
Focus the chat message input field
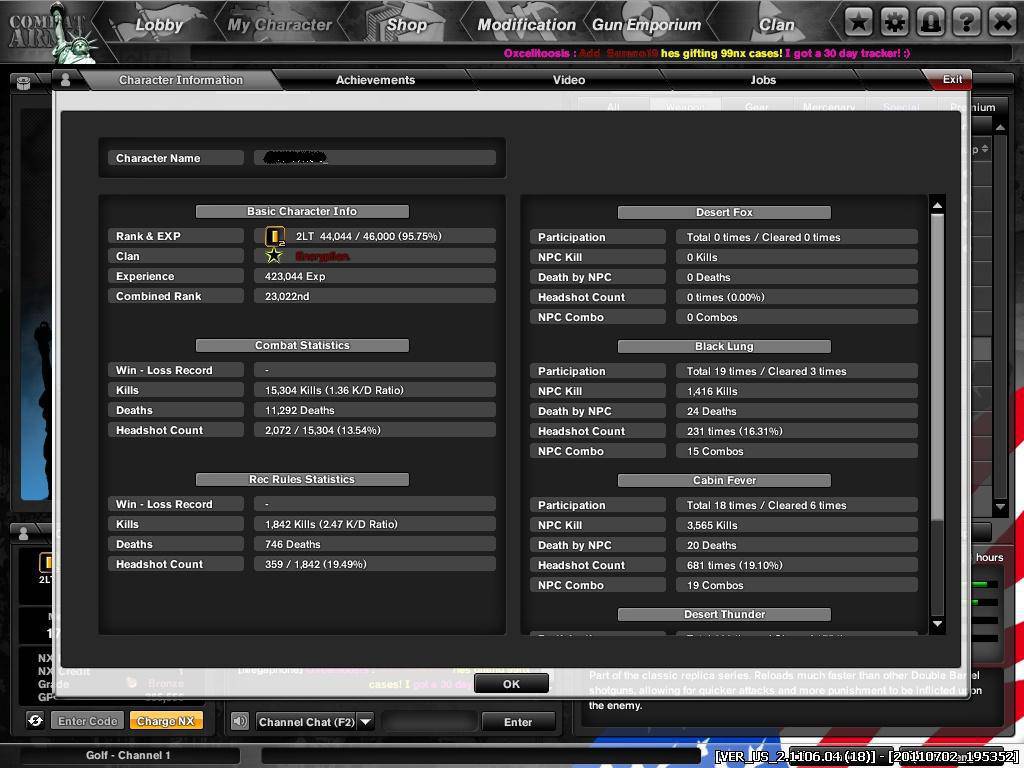pos(430,722)
